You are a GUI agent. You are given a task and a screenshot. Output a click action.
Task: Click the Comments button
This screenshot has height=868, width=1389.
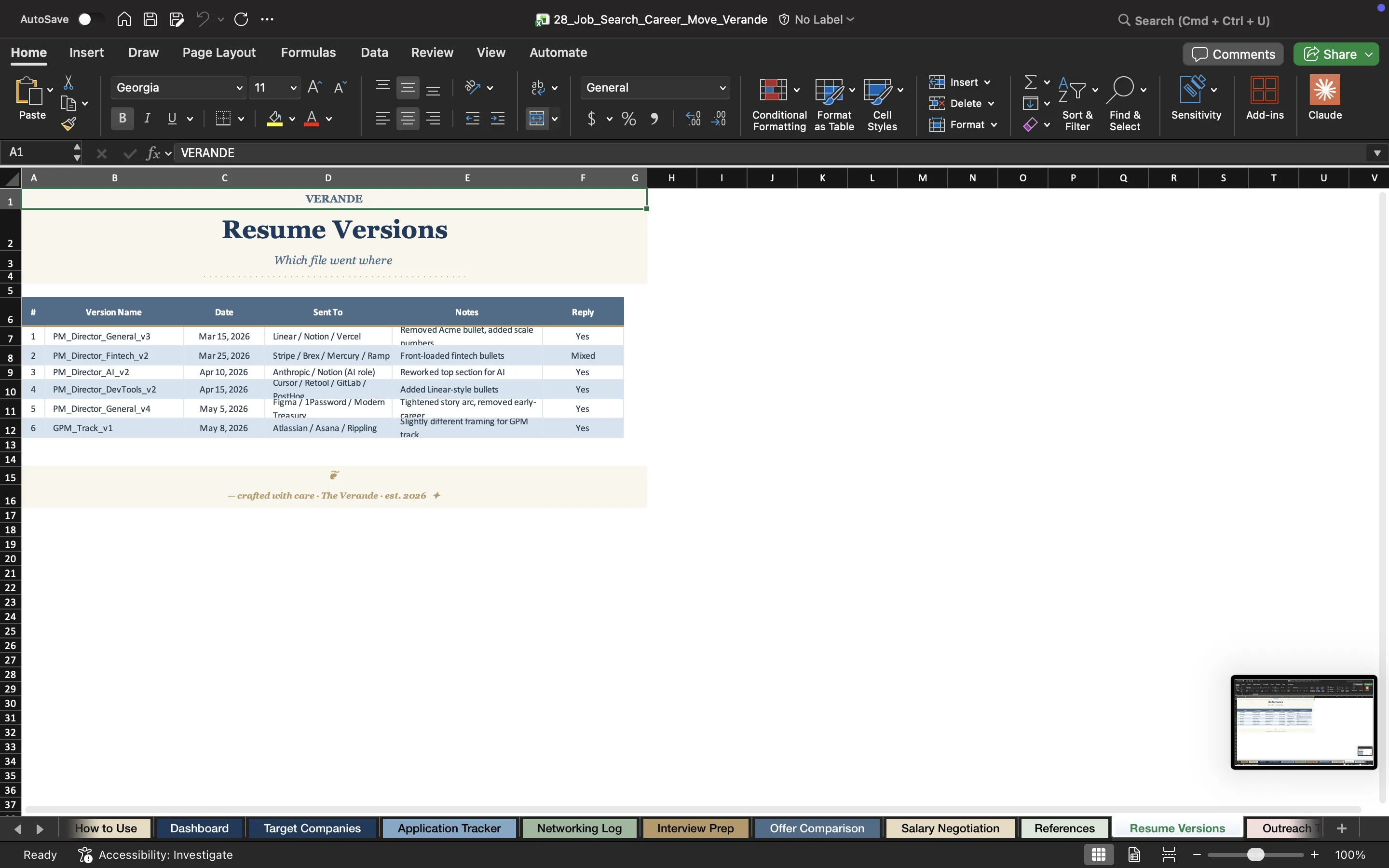pyautogui.click(x=1233, y=54)
